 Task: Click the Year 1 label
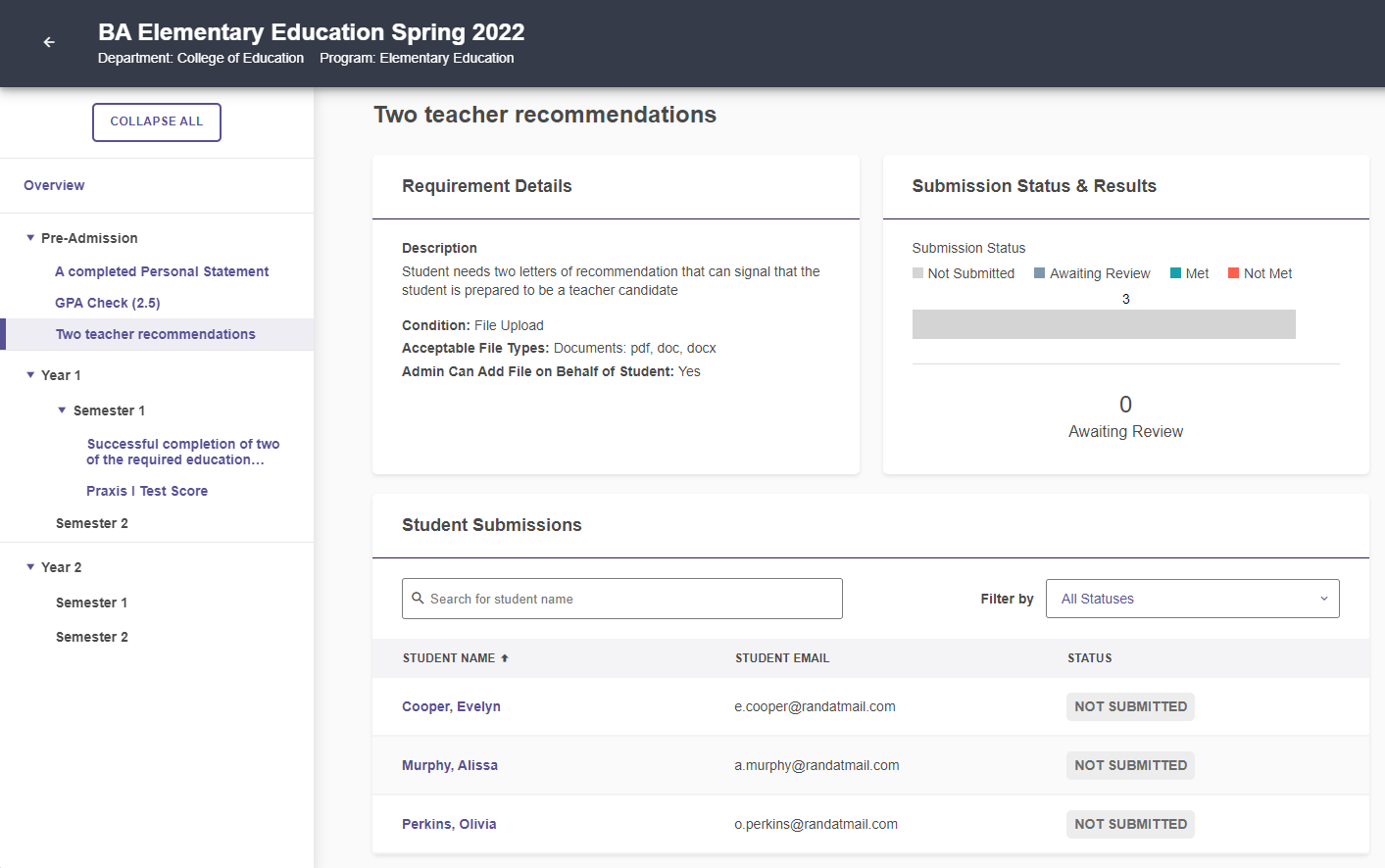coord(61,375)
